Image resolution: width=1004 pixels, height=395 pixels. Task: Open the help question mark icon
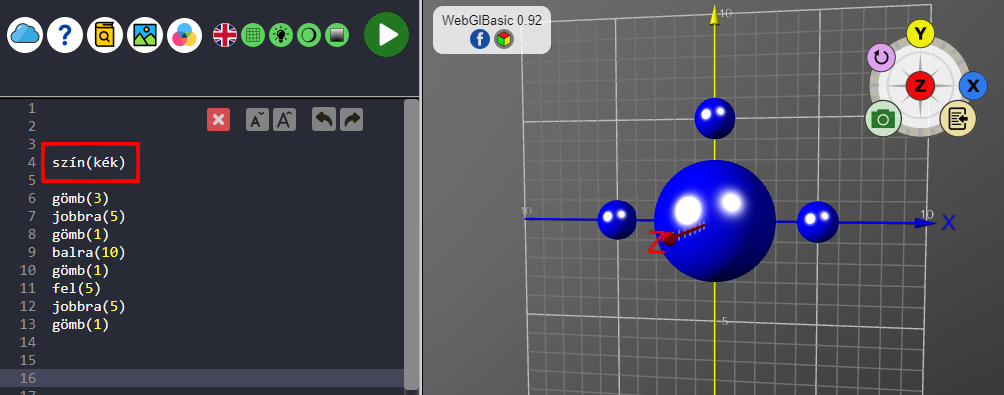65,35
